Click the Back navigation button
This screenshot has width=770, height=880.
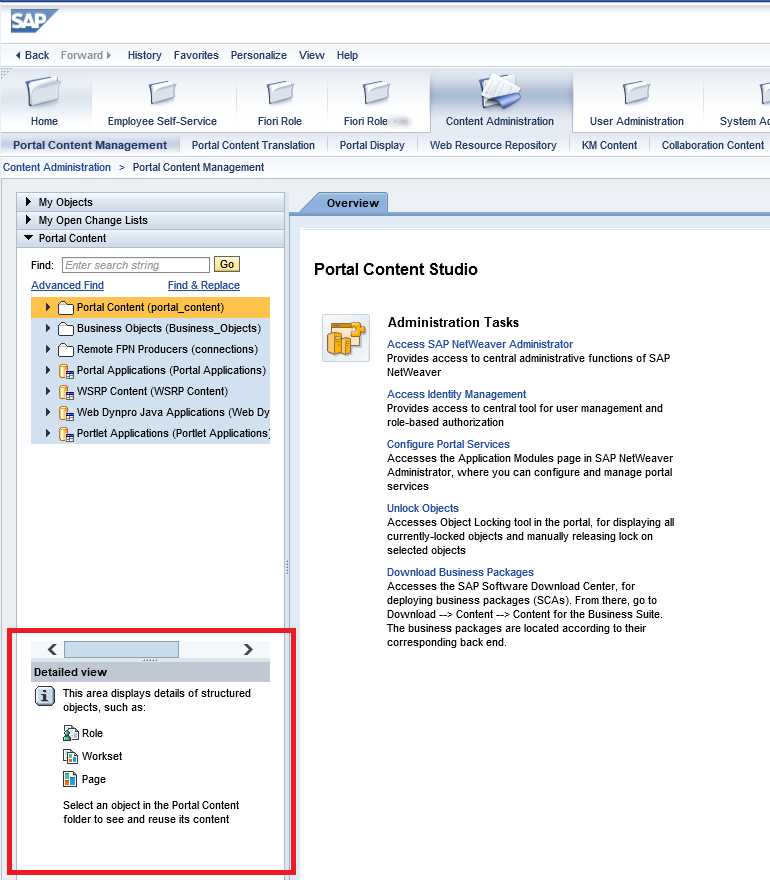coord(32,55)
